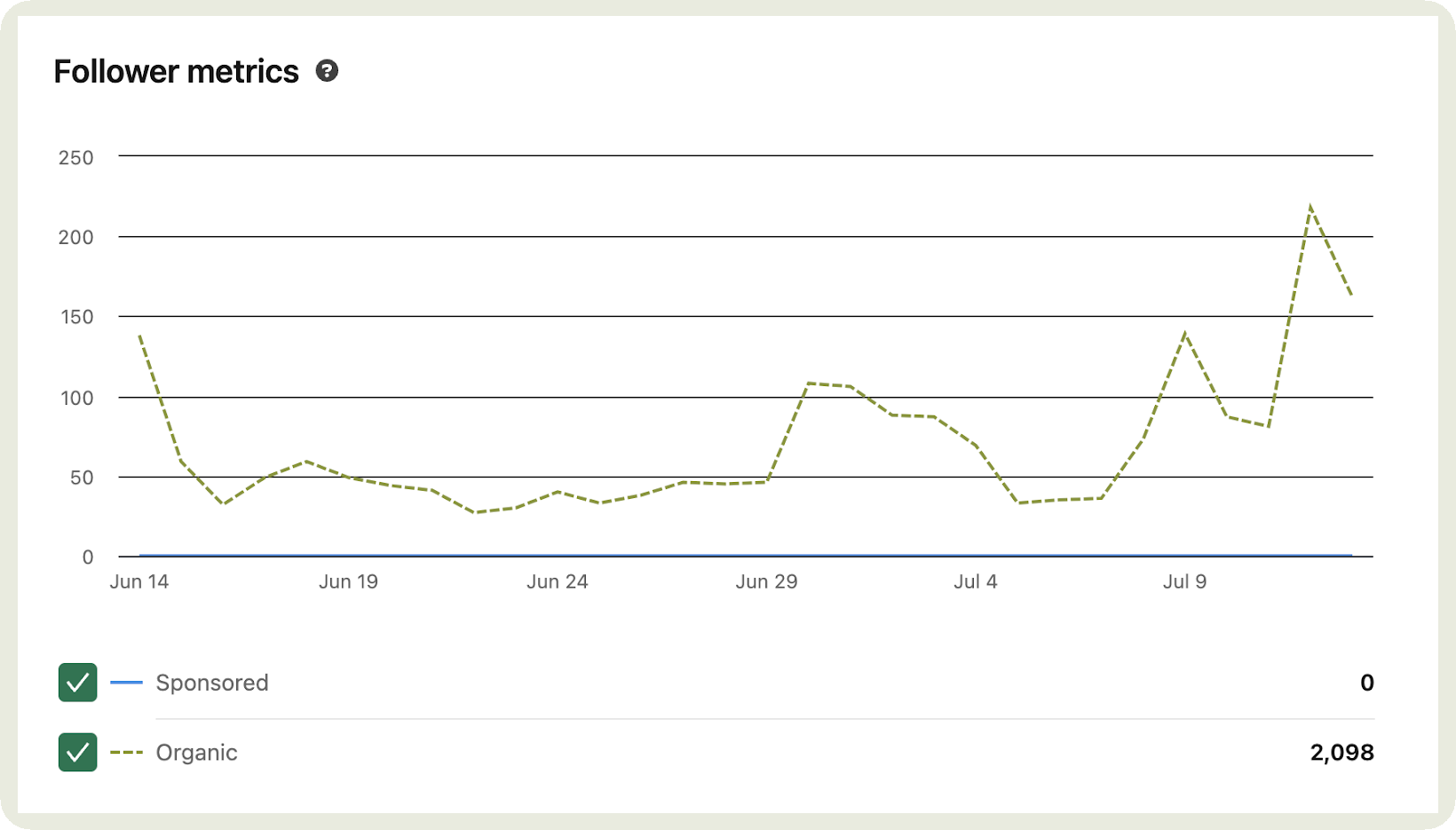Click the question mark next to the chart title
Viewport: 1456px width, 830px height.
[x=327, y=70]
